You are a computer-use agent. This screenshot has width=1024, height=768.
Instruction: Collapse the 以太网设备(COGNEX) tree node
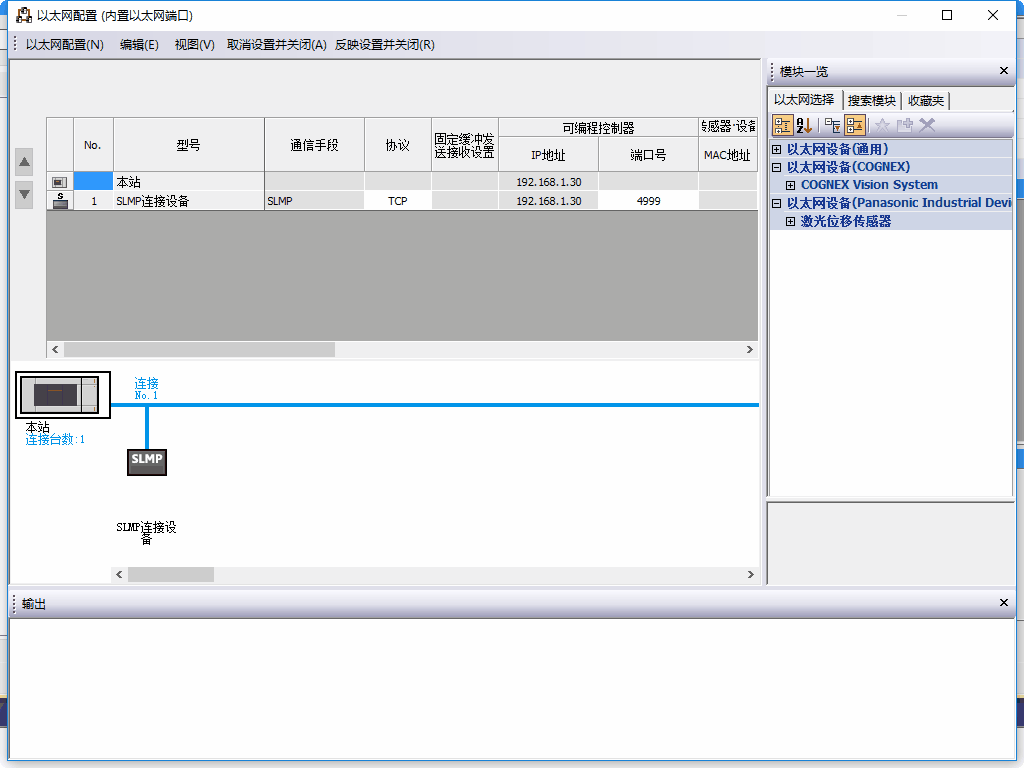(x=777, y=167)
